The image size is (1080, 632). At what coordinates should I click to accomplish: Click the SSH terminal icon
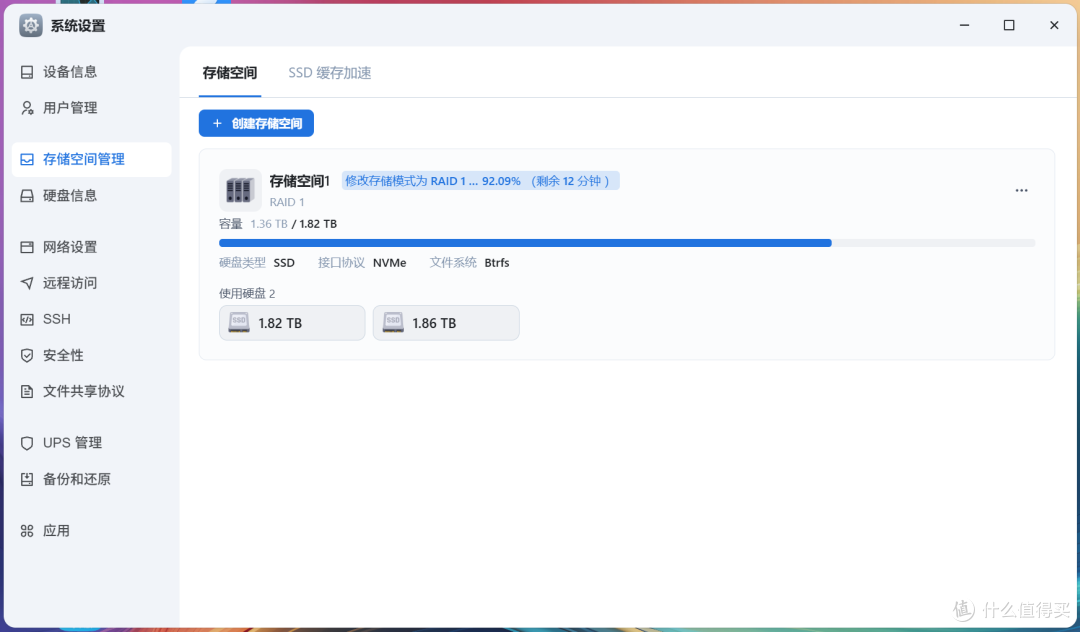pyautogui.click(x=27, y=319)
